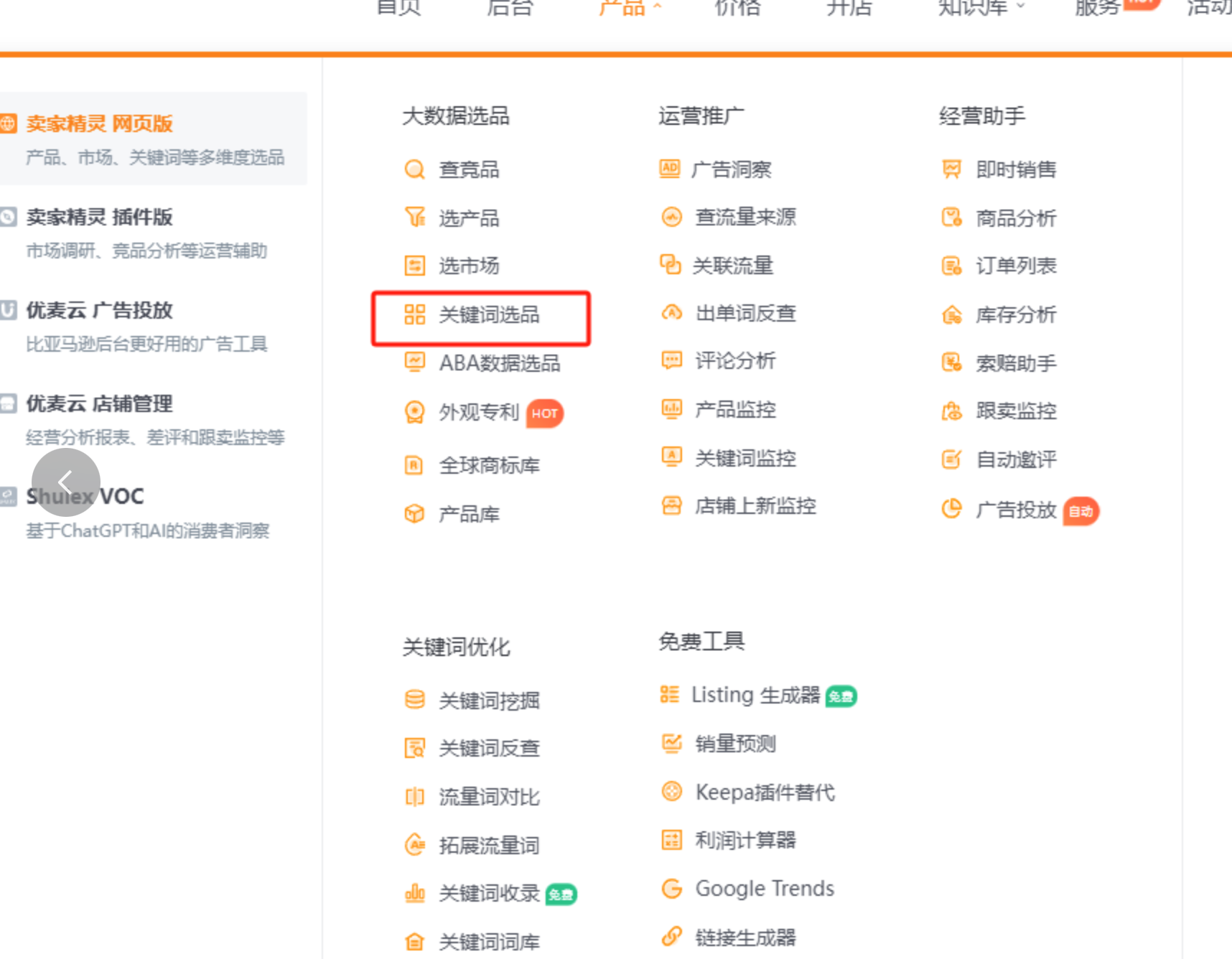Open the 服务 navigation item
The width and height of the screenshot is (1232, 959).
coord(1097,7)
